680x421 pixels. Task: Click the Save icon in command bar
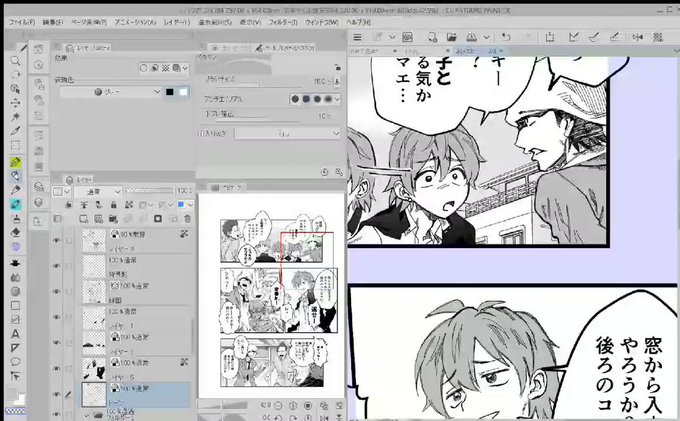pyautogui.click(x=472, y=37)
